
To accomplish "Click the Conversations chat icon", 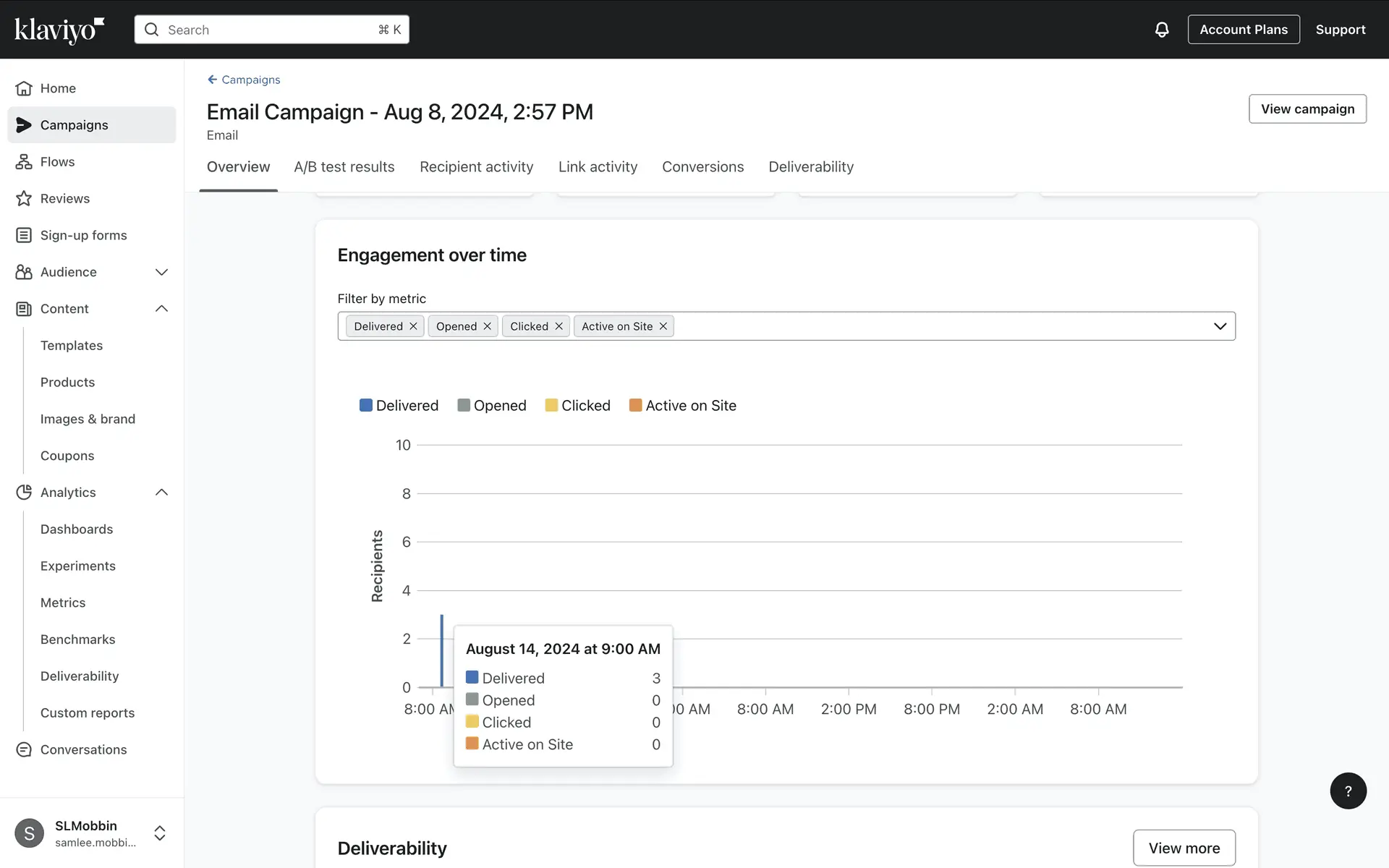I will [x=24, y=749].
